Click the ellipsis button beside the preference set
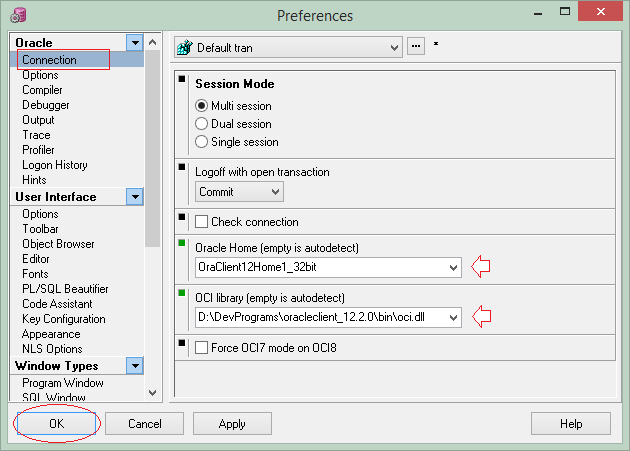Viewport: 630px width, 451px height. (x=416, y=46)
